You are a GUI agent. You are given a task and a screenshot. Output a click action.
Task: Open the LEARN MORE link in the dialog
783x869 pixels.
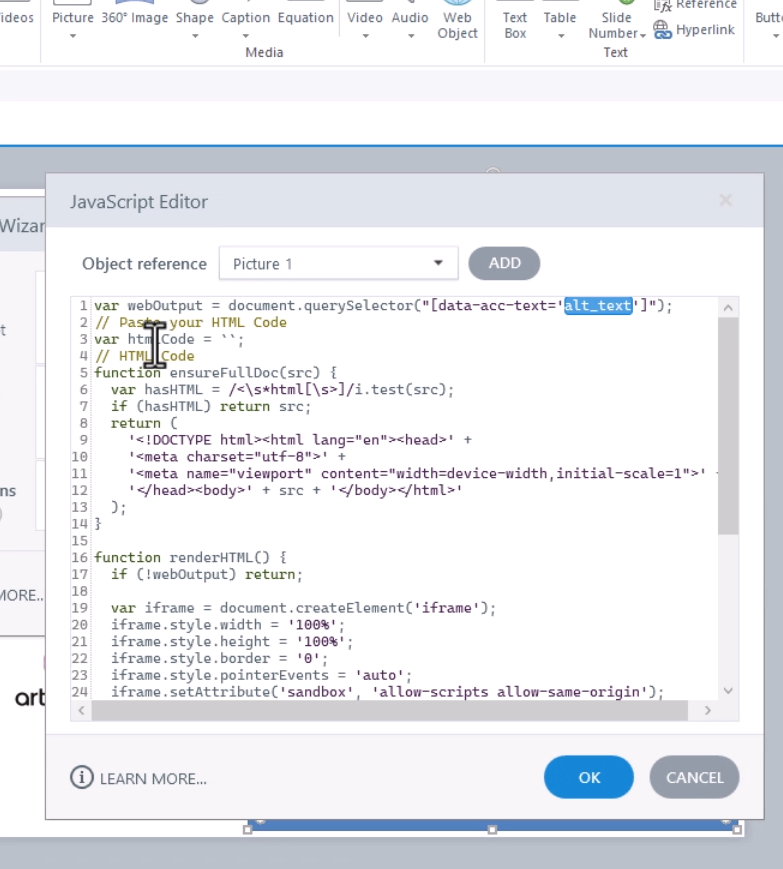(x=140, y=778)
